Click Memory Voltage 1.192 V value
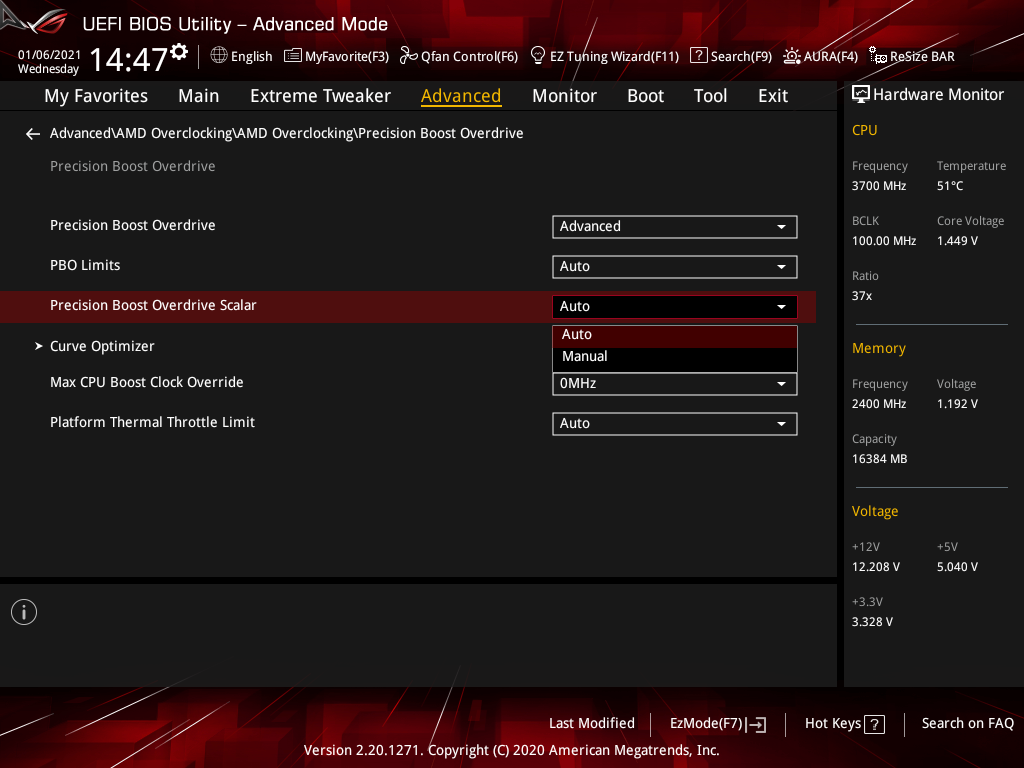Screen dimensions: 1024x768 tap(957, 404)
